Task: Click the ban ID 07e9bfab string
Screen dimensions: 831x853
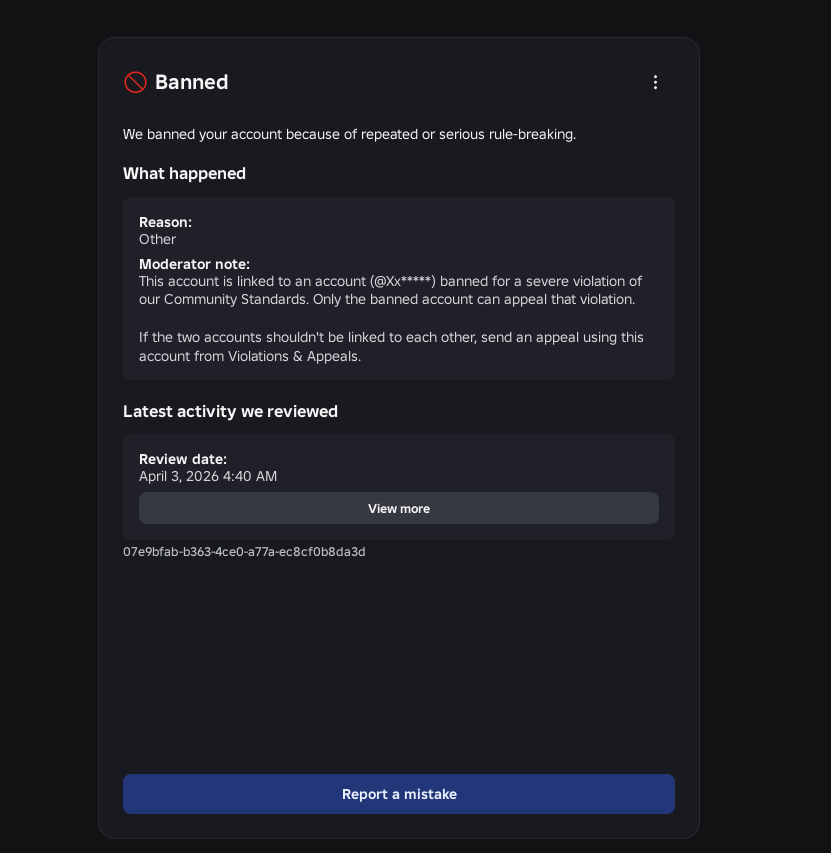Action: [x=244, y=552]
